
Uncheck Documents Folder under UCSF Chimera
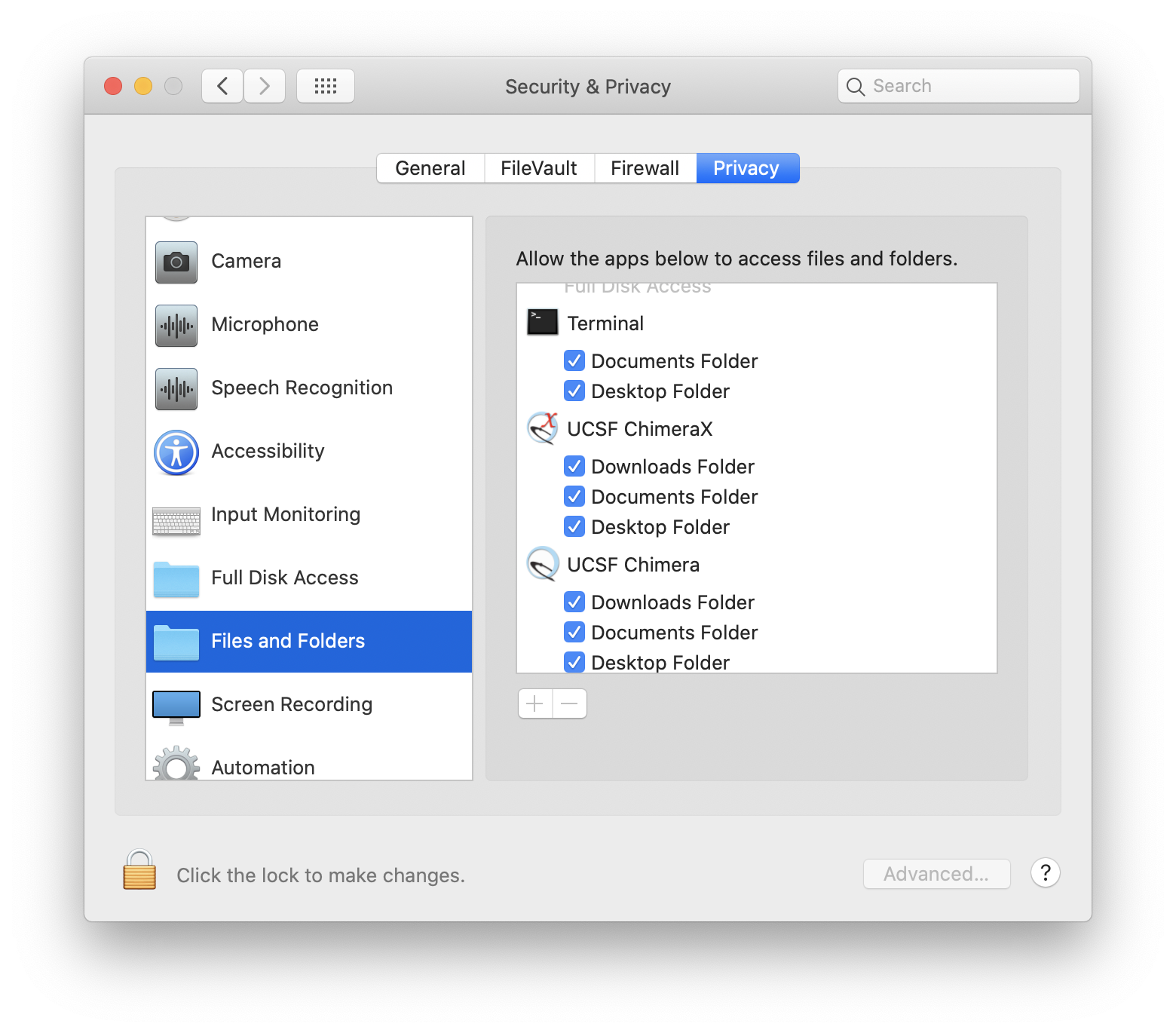coord(574,632)
